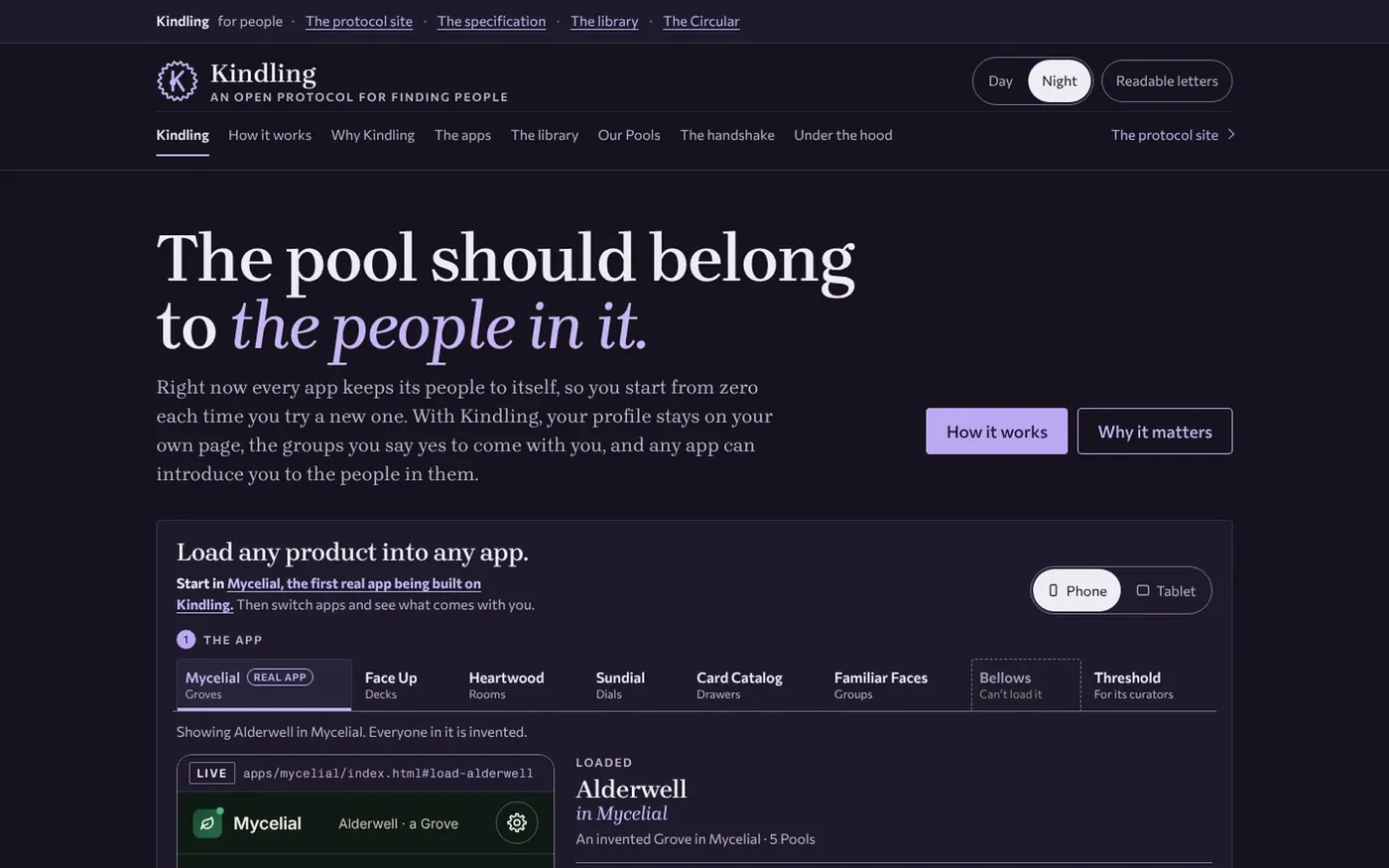Click the LIVE badge in preview bar

coord(211,774)
